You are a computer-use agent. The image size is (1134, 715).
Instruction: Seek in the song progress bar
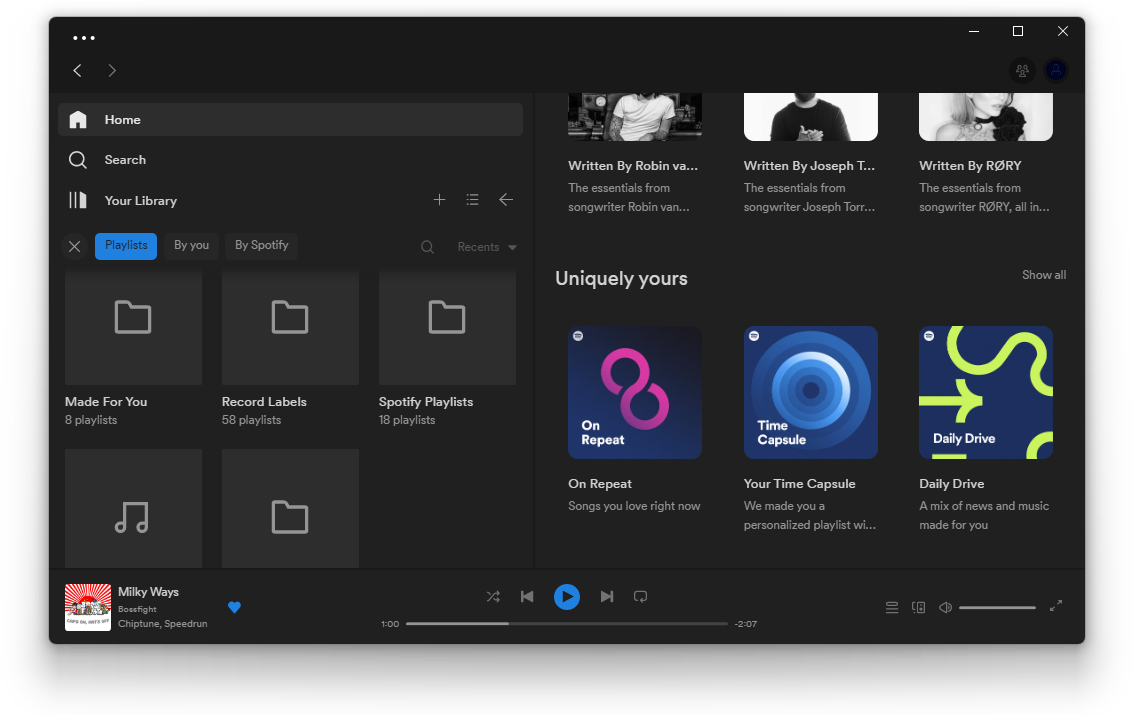pos(567,623)
